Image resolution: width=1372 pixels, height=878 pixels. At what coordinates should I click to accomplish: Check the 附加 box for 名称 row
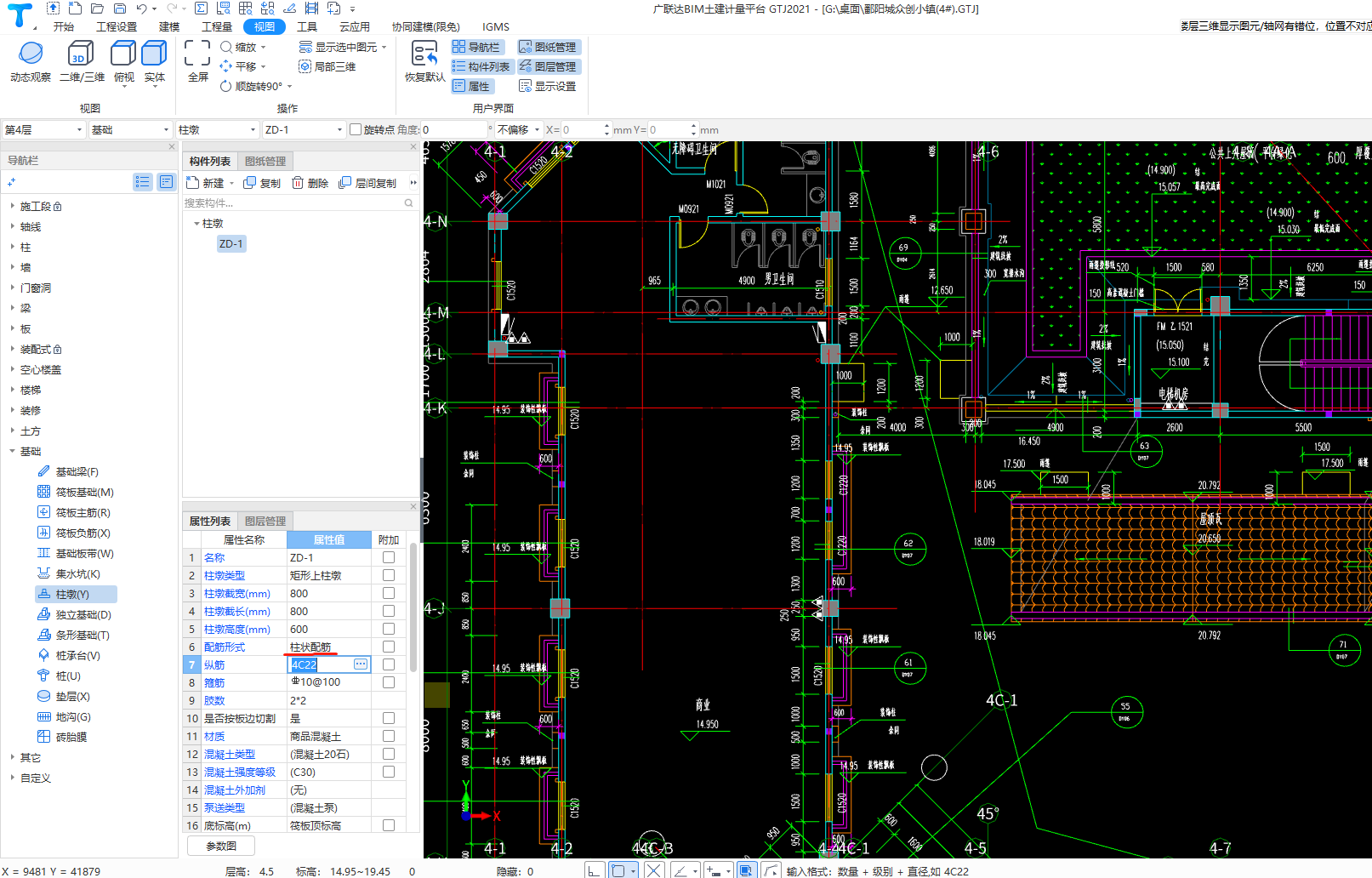[x=389, y=557]
